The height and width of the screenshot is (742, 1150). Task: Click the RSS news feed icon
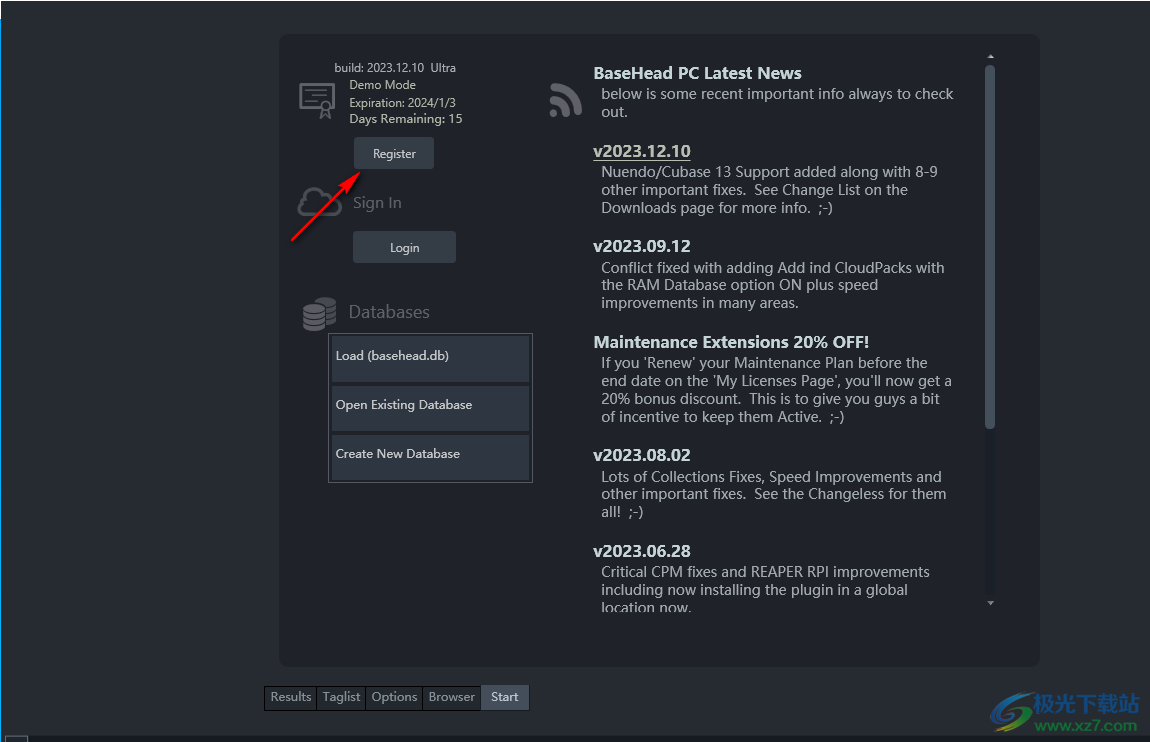[566, 100]
